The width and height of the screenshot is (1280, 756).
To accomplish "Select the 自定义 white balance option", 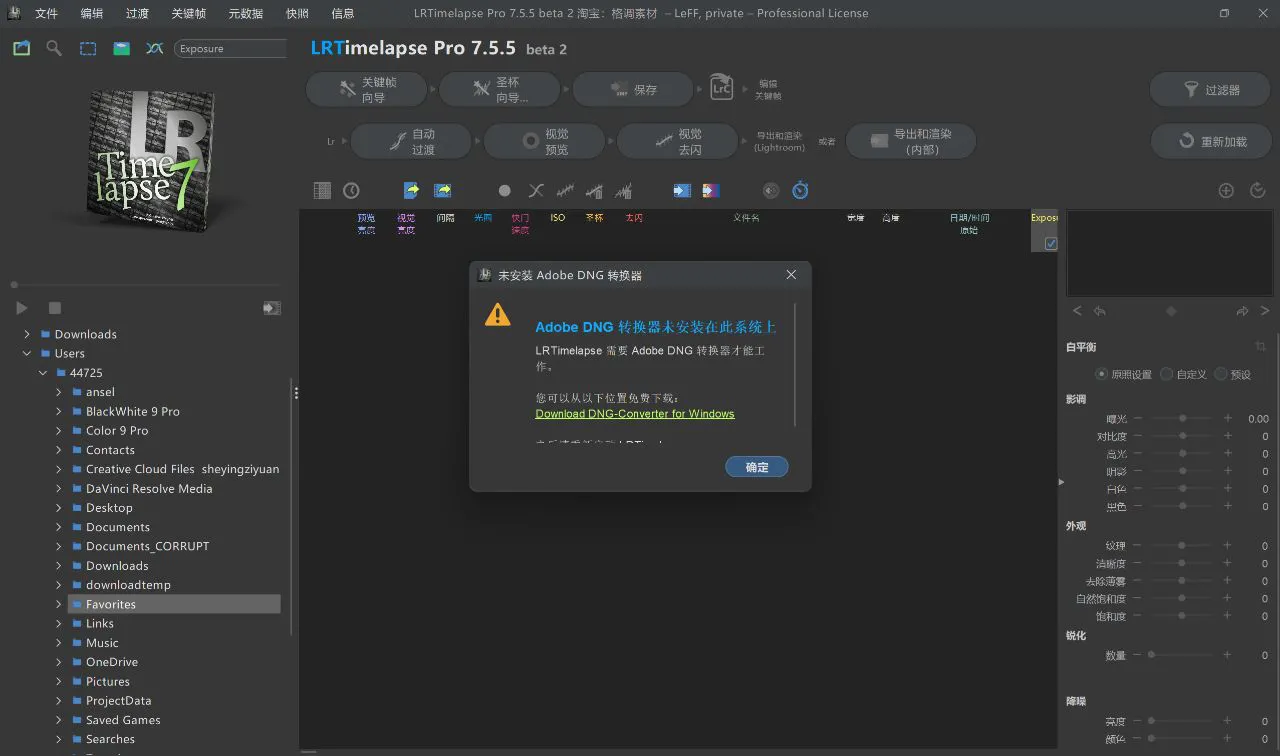I will pyautogui.click(x=1166, y=374).
